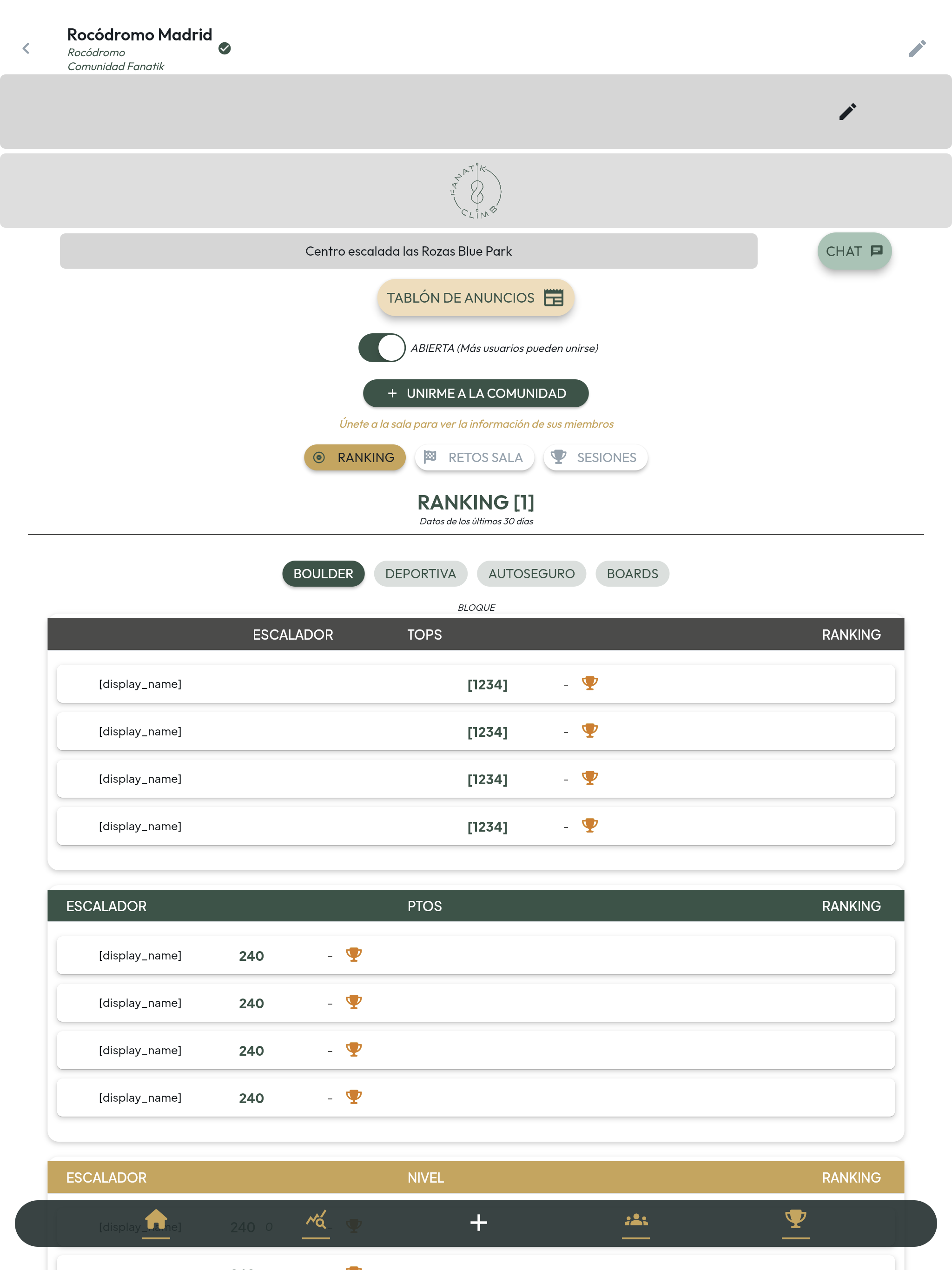Click the trophy icon on SESIONES tab
This screenshot has width=952, height=1270.
558,456
